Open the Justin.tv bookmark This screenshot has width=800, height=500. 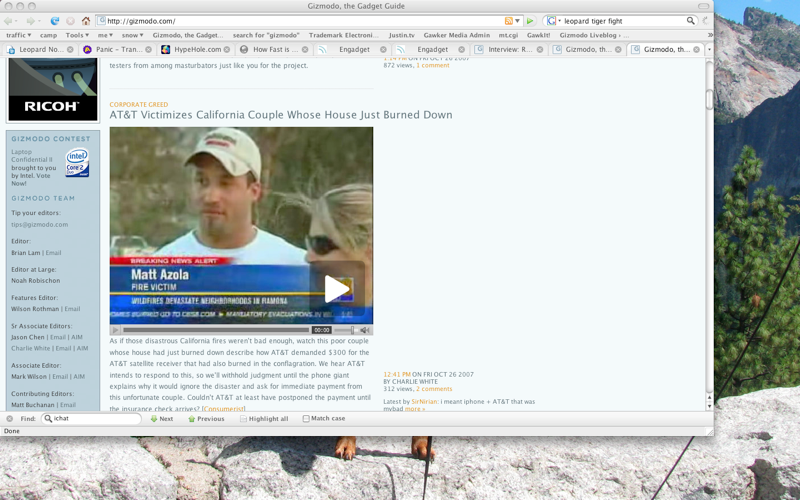[402, 35]
